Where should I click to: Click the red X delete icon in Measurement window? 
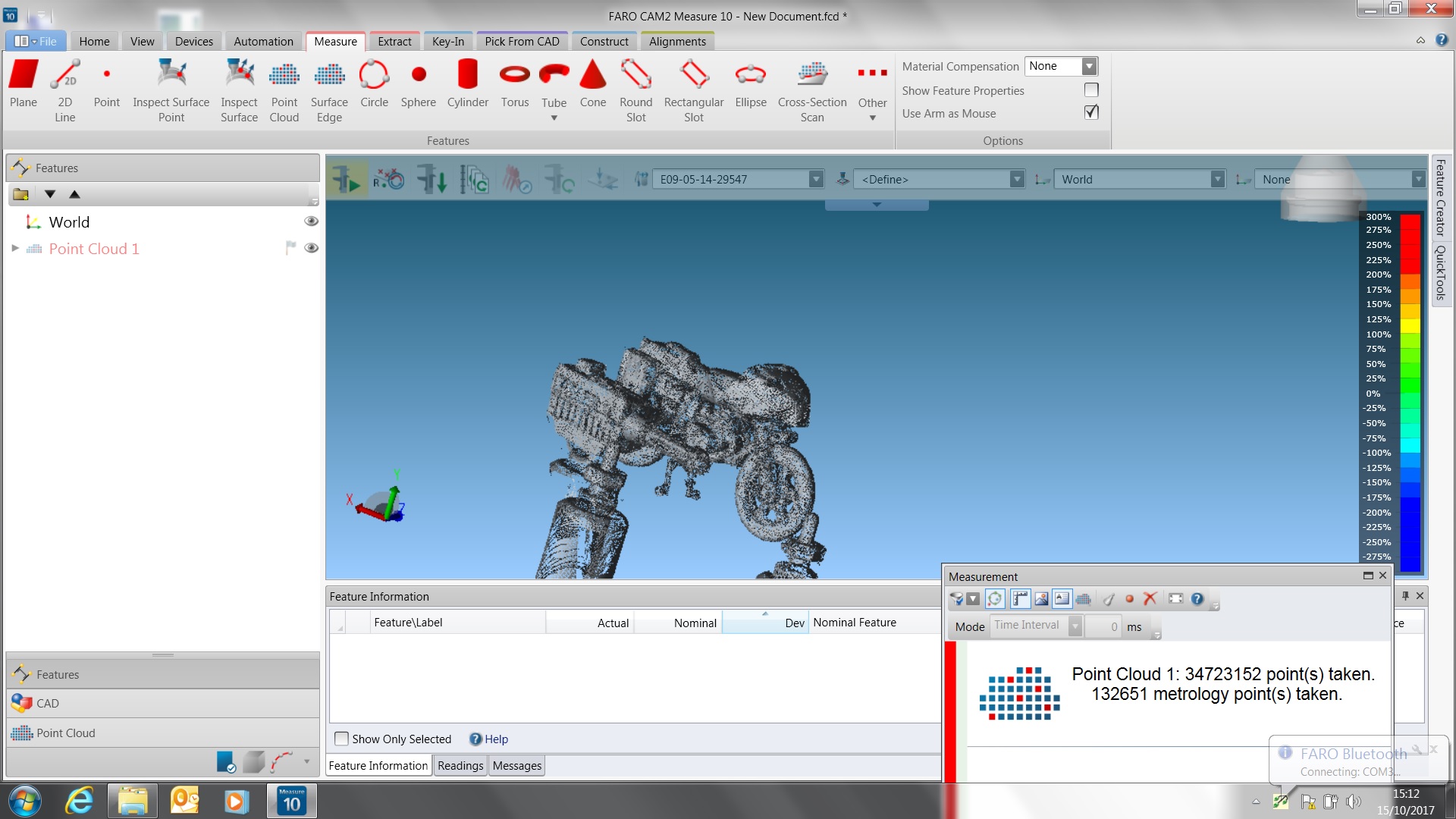click(x=1150, y=599)
